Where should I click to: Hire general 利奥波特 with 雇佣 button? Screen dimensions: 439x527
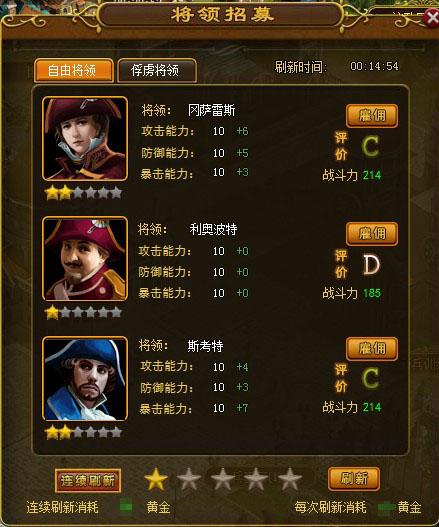pyautogui.click(x=372, y=234)
